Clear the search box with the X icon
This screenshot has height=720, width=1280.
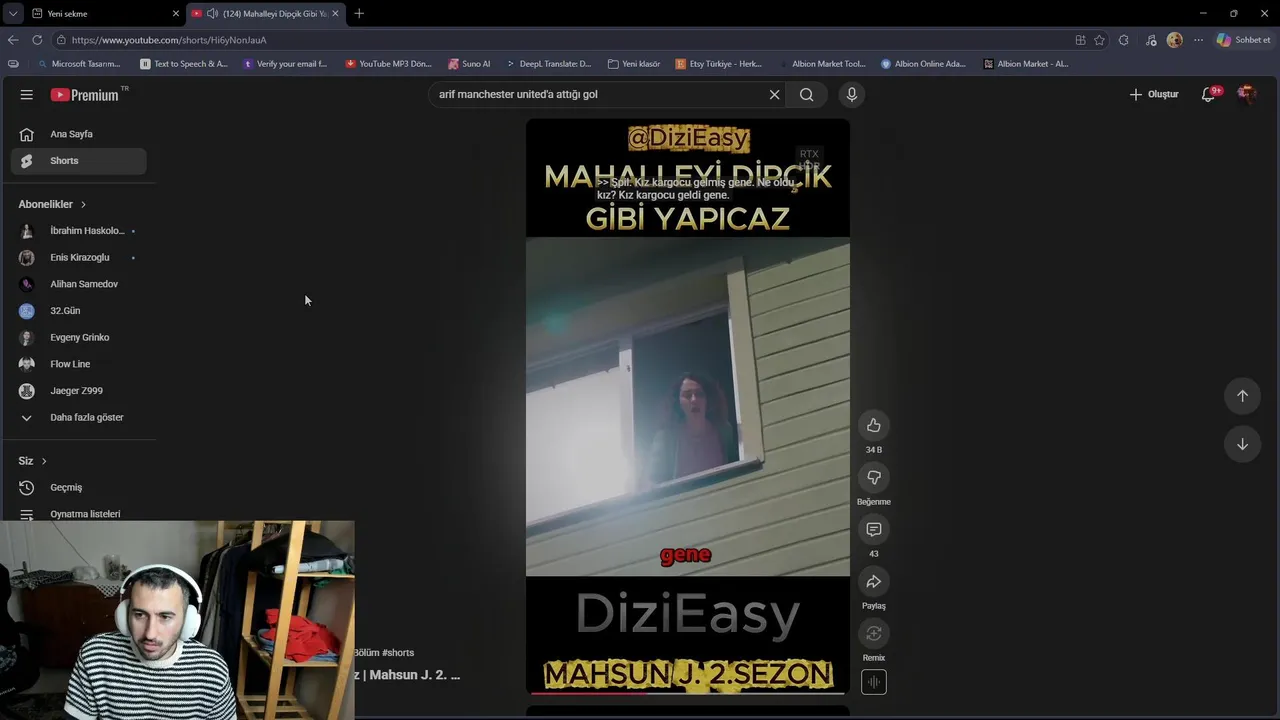click(774, 94)
